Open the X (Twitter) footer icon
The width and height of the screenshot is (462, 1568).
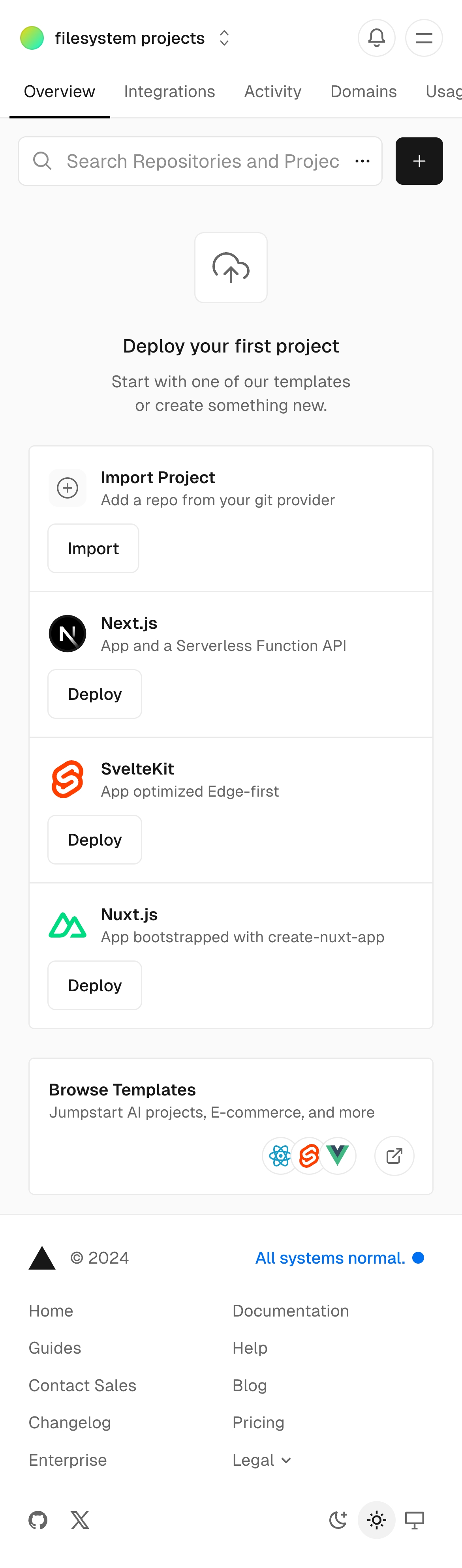point(80,1520)
